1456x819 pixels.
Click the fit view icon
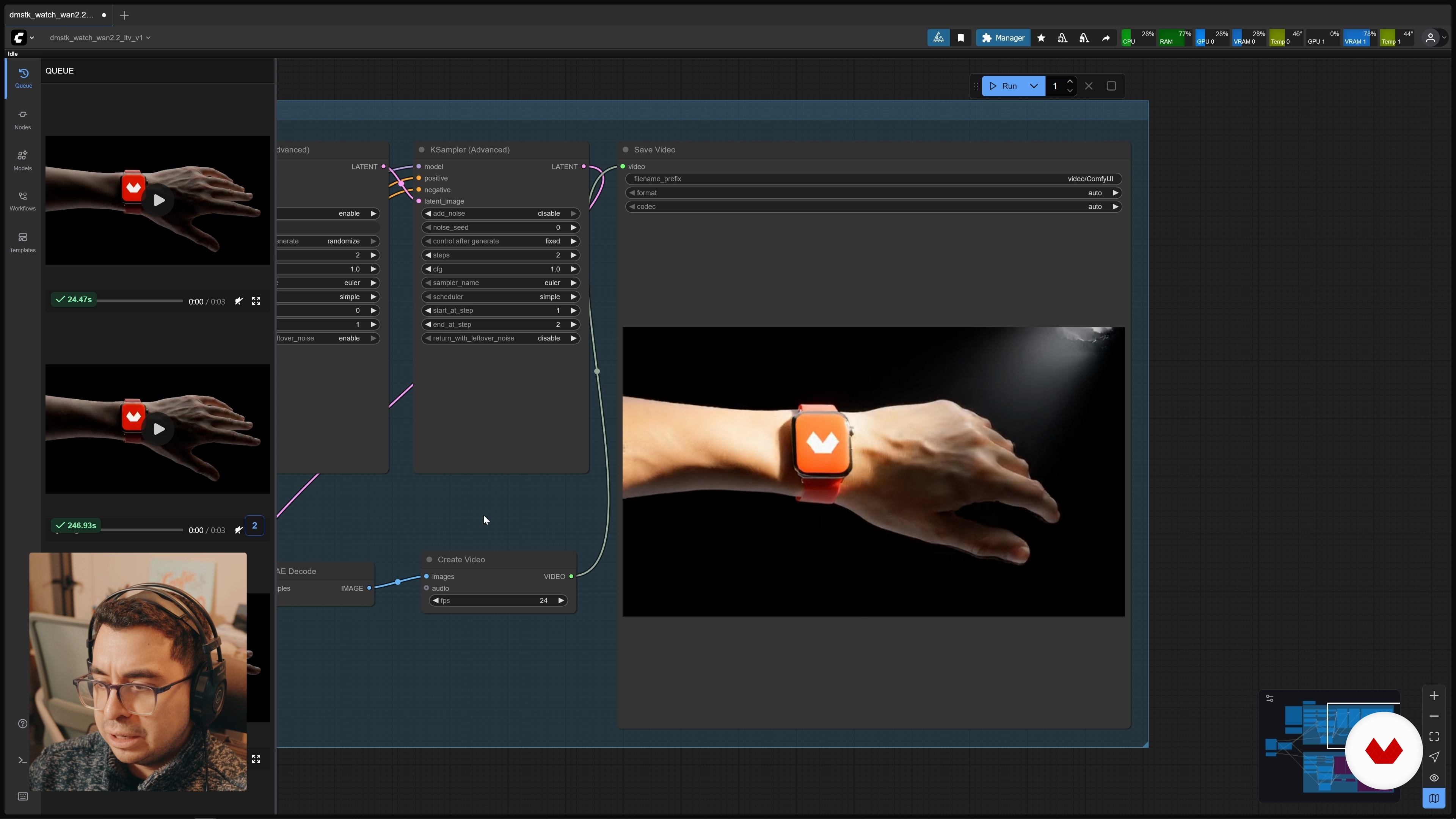point(1434,736)
